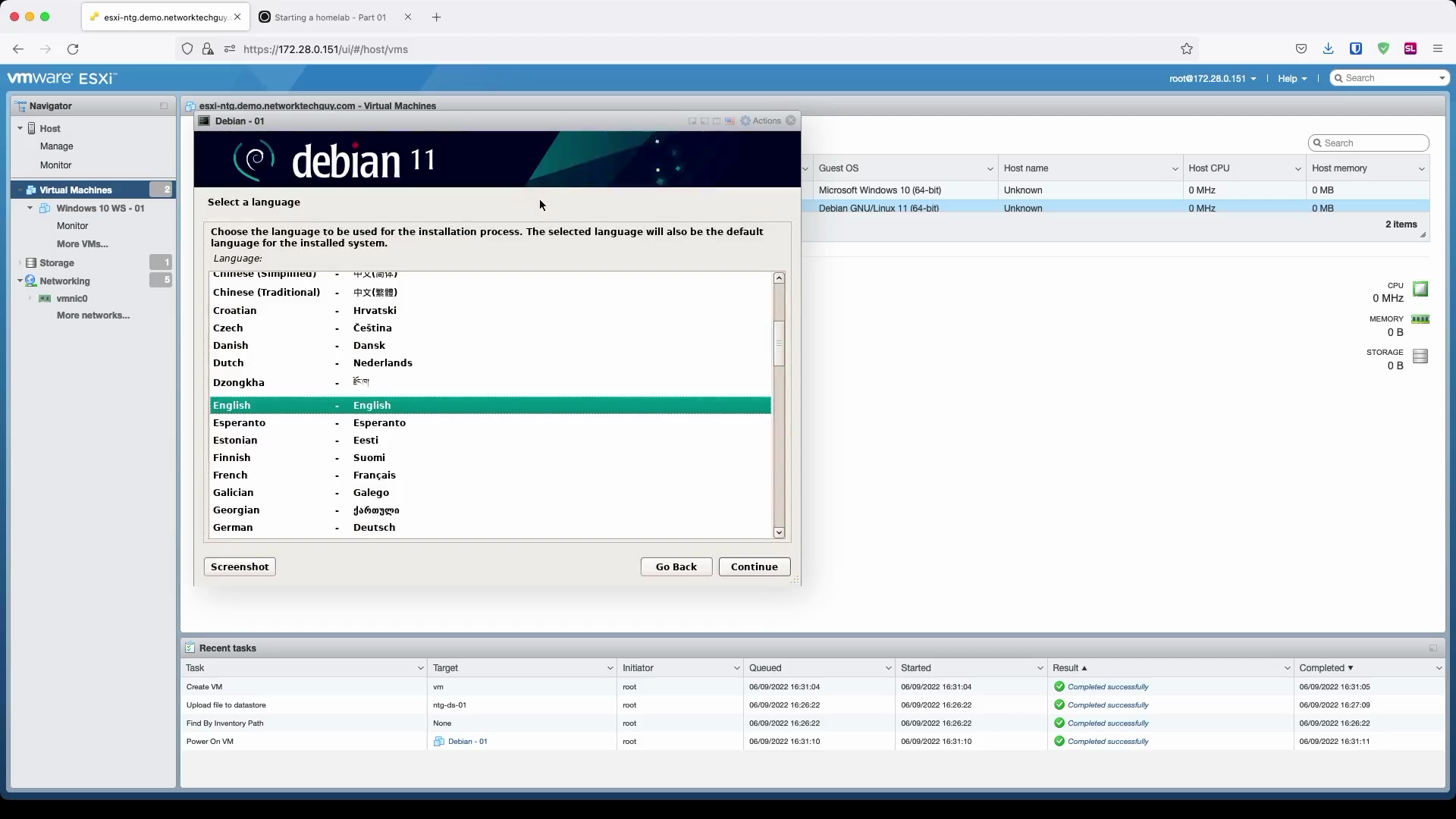Click the language list scroll up arrow
The height and width of the screenshot is (819, 1456).
point(779,278)
